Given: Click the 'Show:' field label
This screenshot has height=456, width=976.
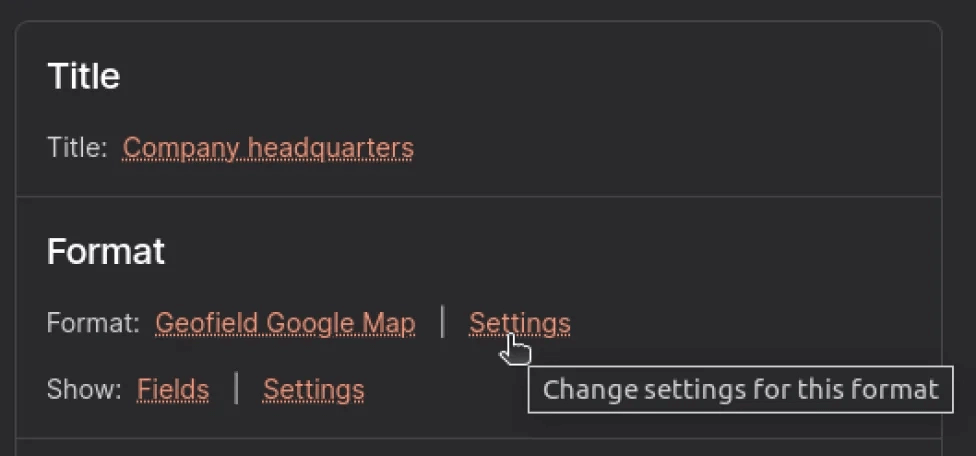Looking at the screenshot, I should coord(84,389).
